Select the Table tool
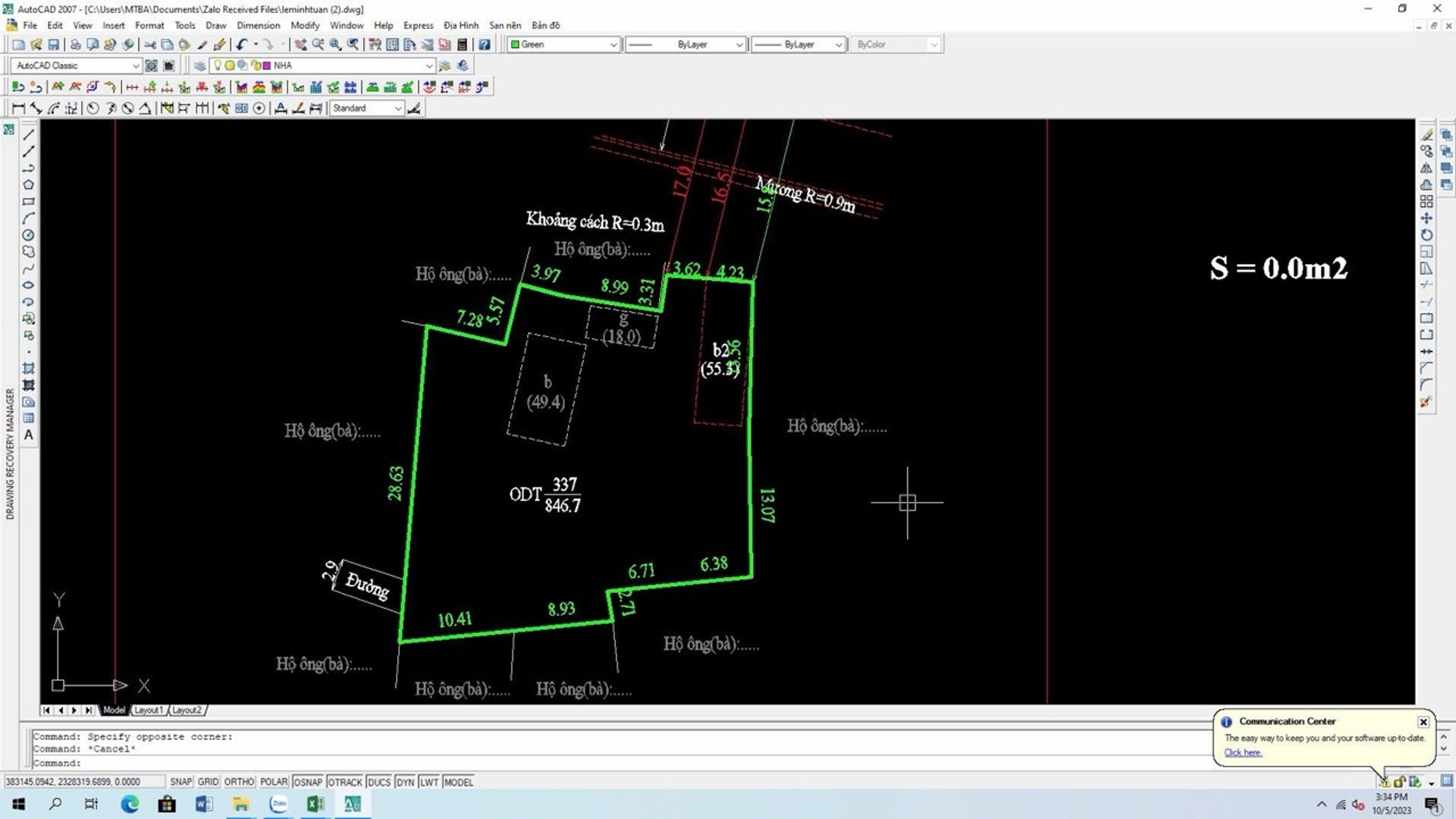Image resolution: width=1456 pixels, height=819 pixels. tap(28, 419)
